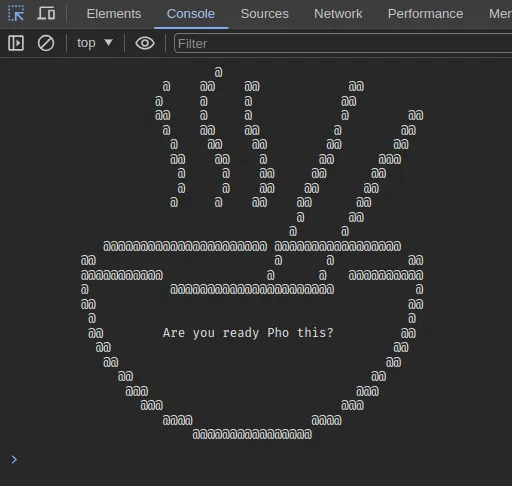Switch to the partially visible Memory tab
512x486 pixels.
point(500,14)
